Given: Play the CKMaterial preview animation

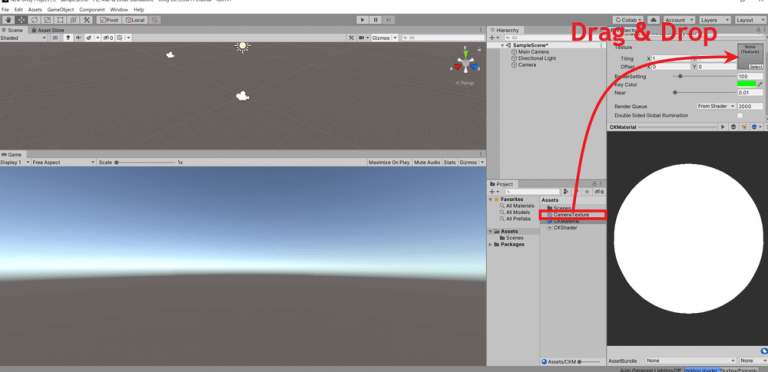Looking at the screenshot, I should (x=722, y=127).
